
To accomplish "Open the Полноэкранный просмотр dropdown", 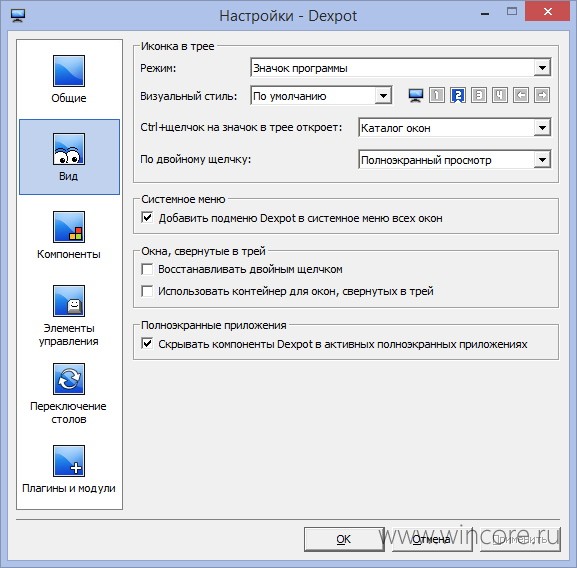I will point(454,160).
